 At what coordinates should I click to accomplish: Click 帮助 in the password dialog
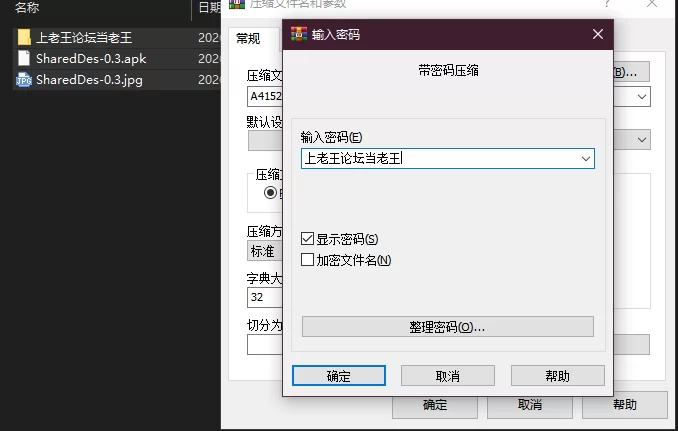[557, 376]
